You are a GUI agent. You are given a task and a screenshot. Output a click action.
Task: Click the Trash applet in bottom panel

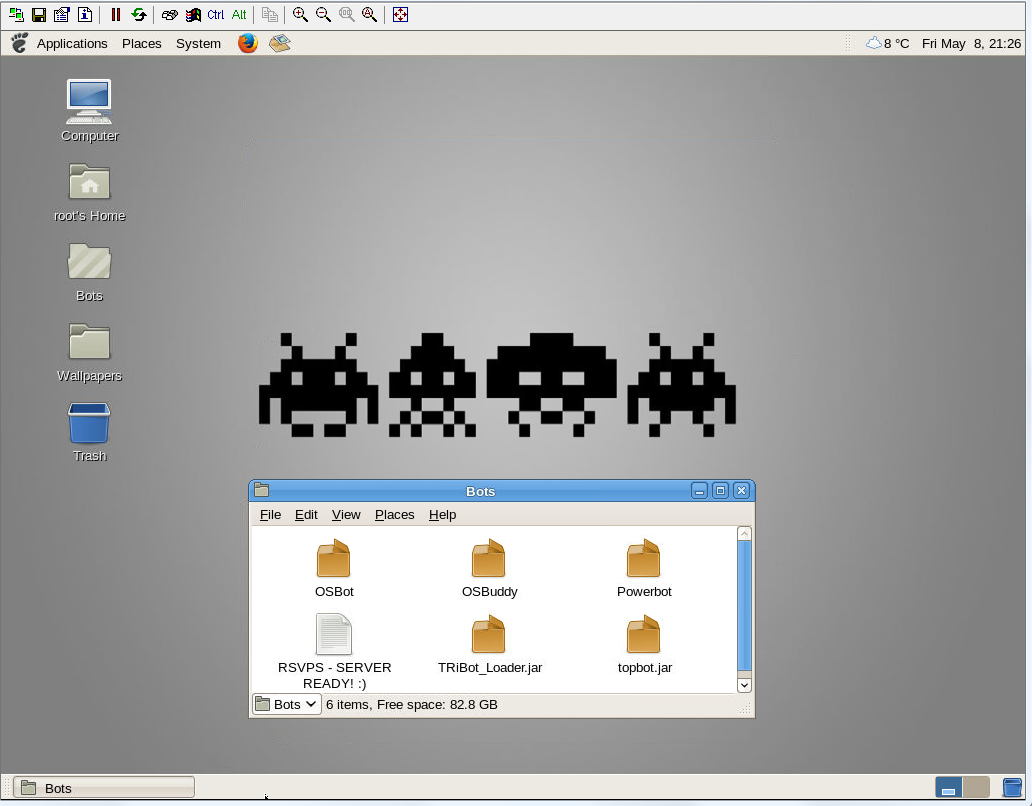tap(1012, 787)
